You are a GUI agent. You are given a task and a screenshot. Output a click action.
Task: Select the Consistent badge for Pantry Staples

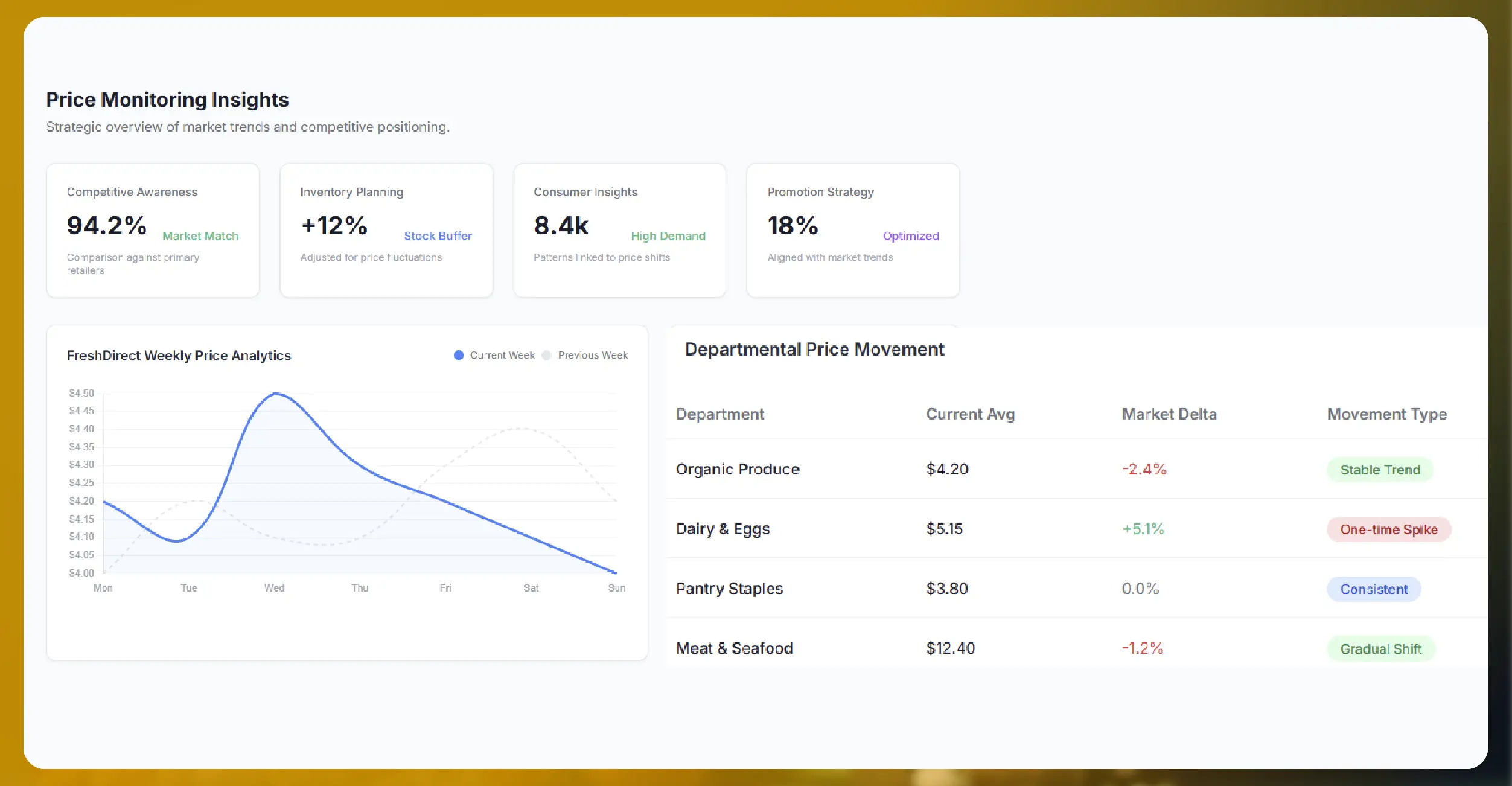coord(1374,589)
